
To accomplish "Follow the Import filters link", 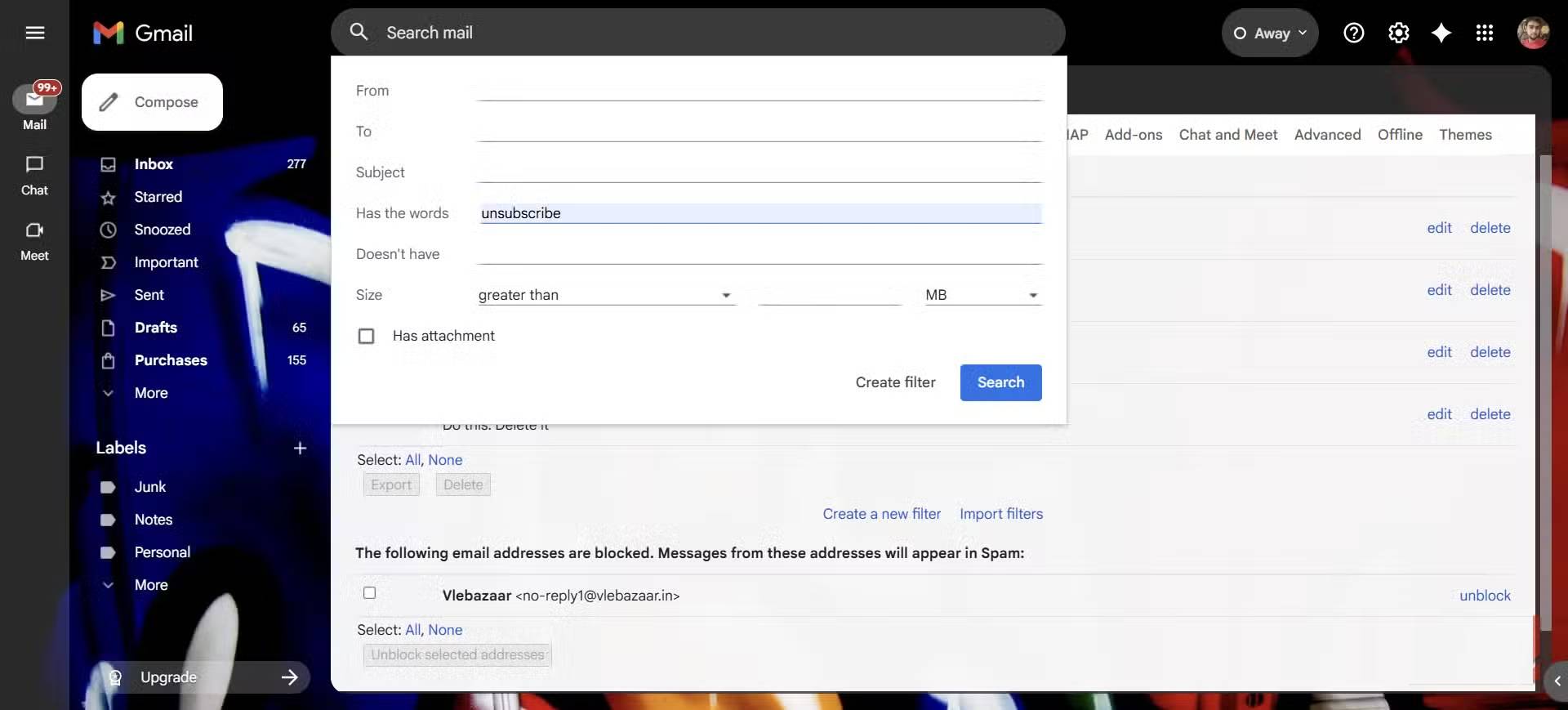I will tap(1001, 514).
